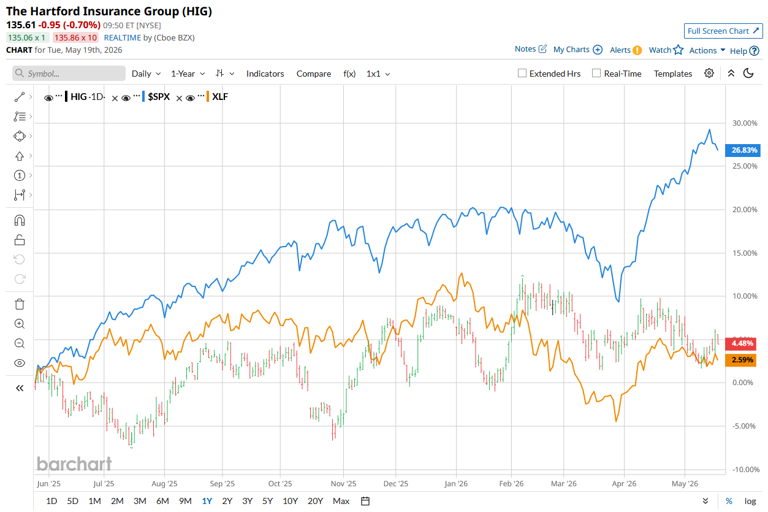Delete drawings with the trash icon
Image resolution: width=768 pixels, height=512 pixels.
pyautogui.click(x=20, y=304)
